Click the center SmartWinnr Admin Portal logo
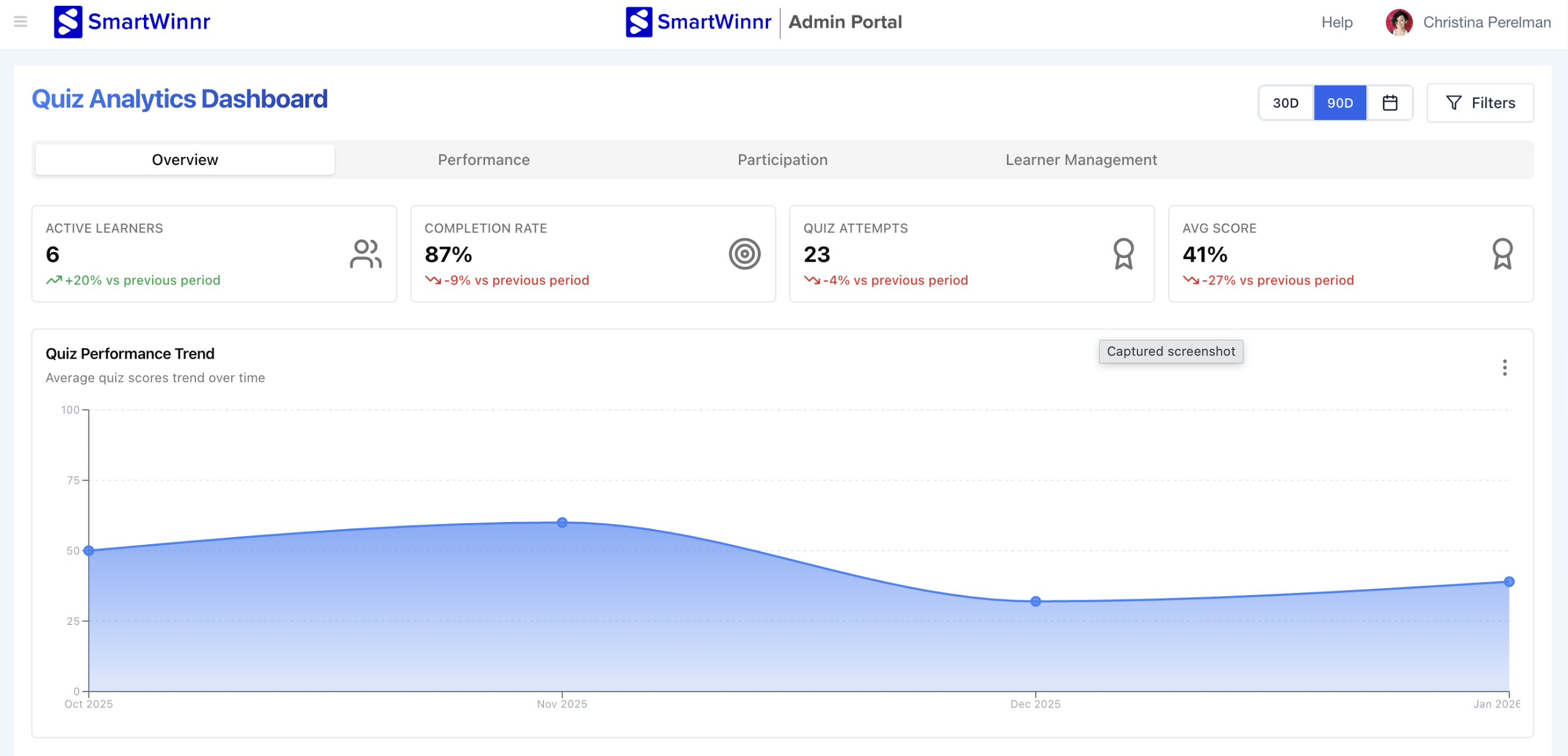Image resolution: width=1568 pixels, height=756 pixels. (x=764, y=22)
